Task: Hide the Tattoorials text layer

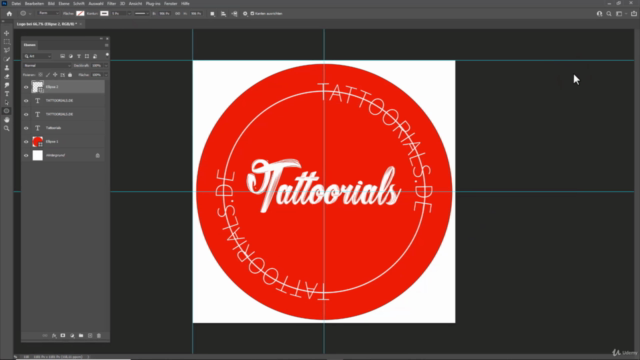Action: 26,128
